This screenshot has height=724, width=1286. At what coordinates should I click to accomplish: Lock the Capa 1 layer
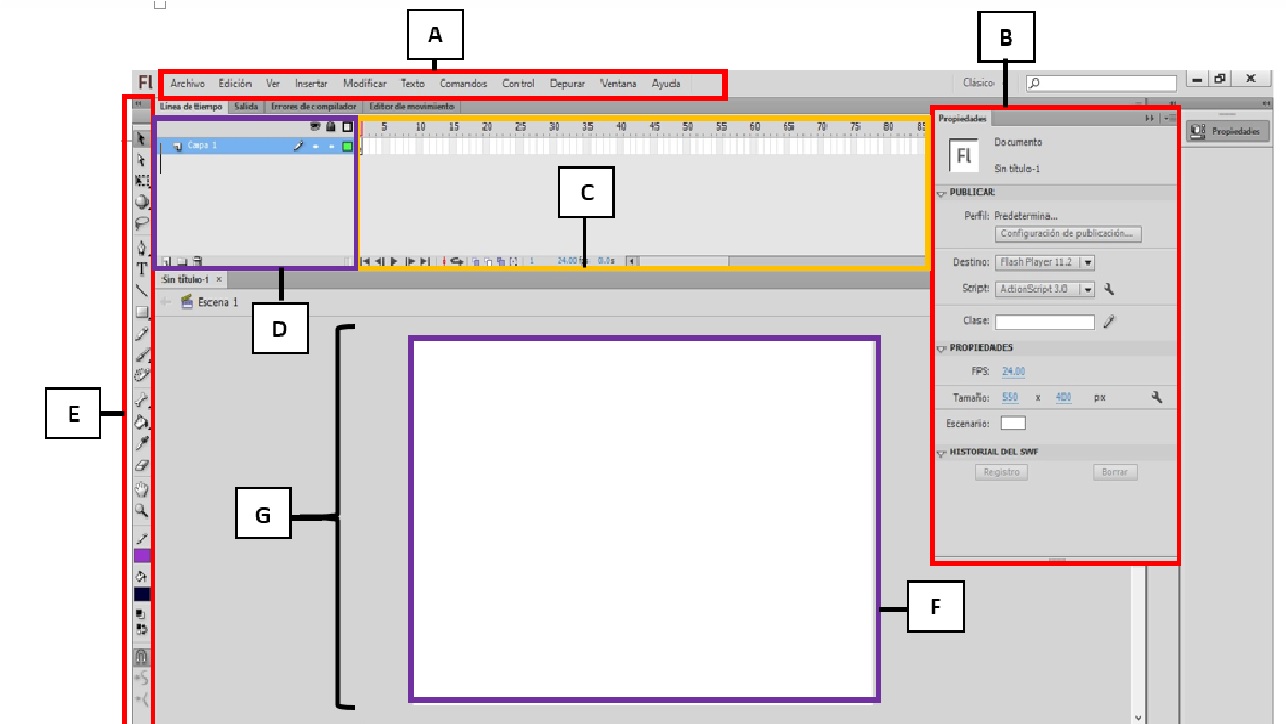332,146
